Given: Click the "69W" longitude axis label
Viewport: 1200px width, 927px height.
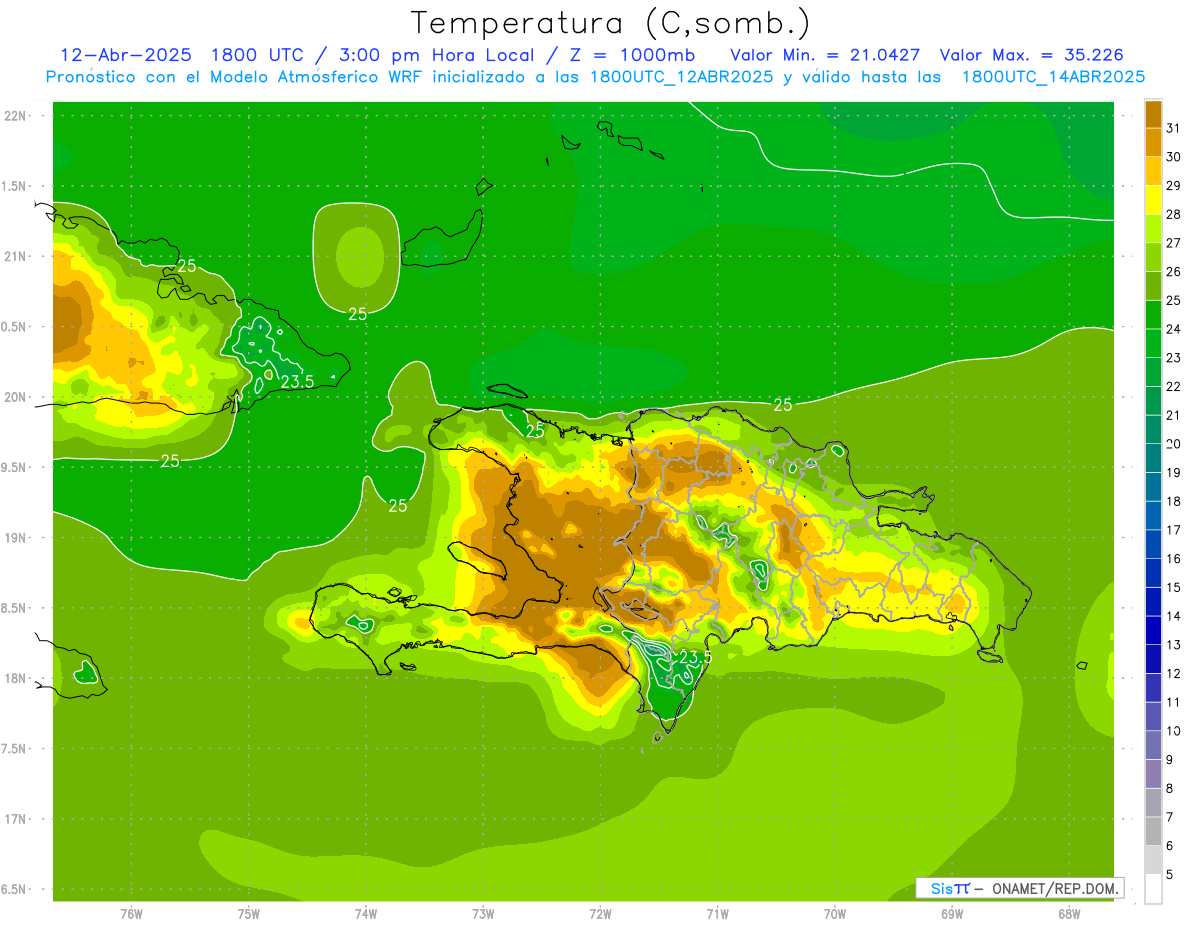Looking at the screenshot, I should pyautogui.click(x=952, y=914).
